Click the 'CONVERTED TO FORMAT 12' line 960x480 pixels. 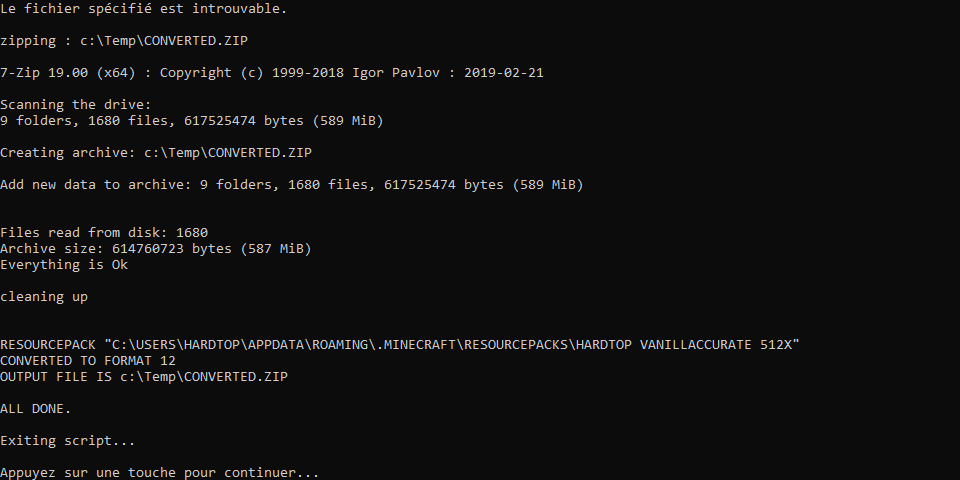click(x=88, y=361)
